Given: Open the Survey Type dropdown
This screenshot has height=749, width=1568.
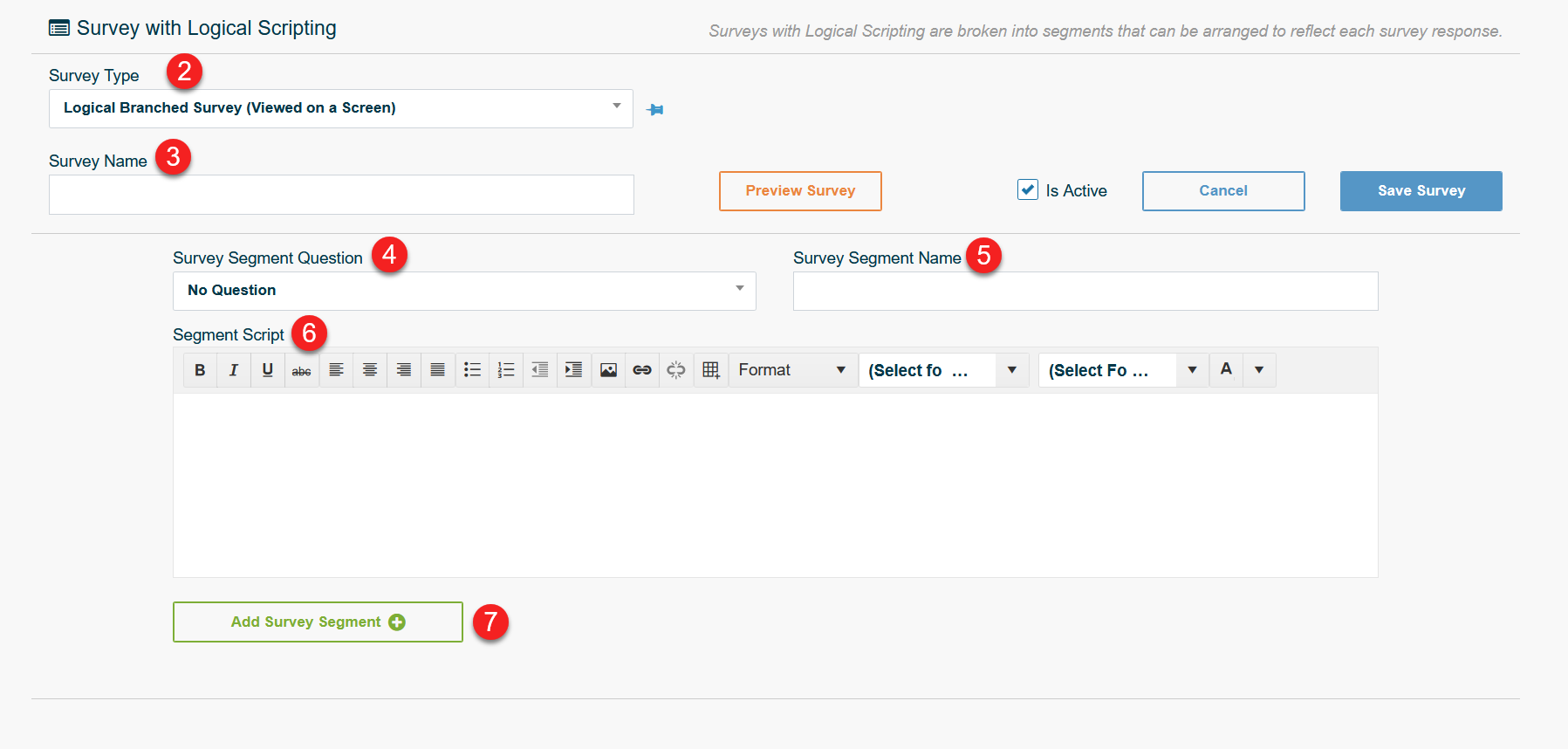Looking at the screenshot, I should pos(341,108).
